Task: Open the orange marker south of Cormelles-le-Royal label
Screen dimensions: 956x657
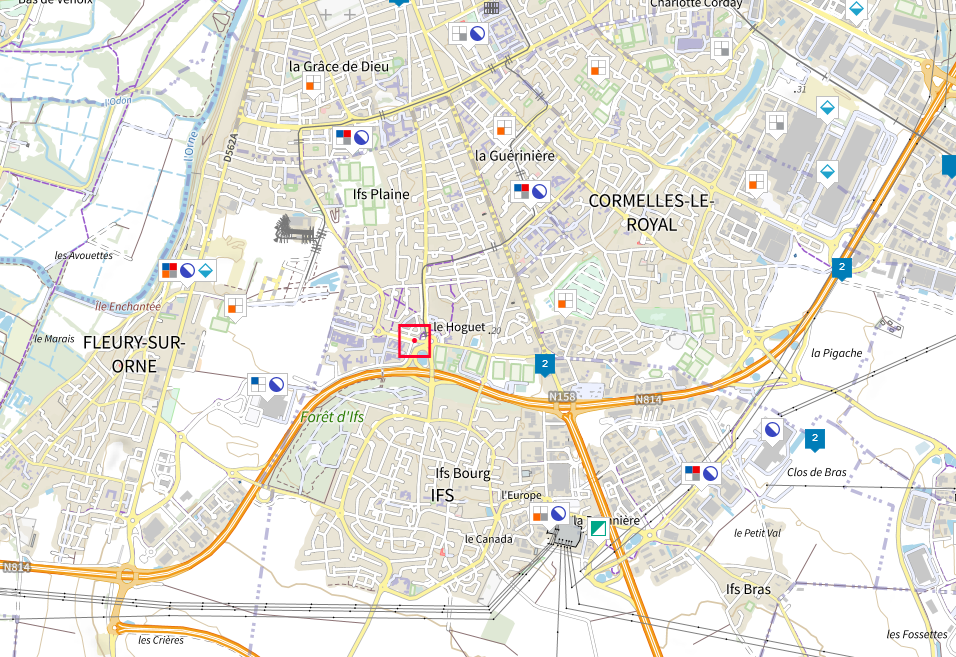Action: [565, 299]
